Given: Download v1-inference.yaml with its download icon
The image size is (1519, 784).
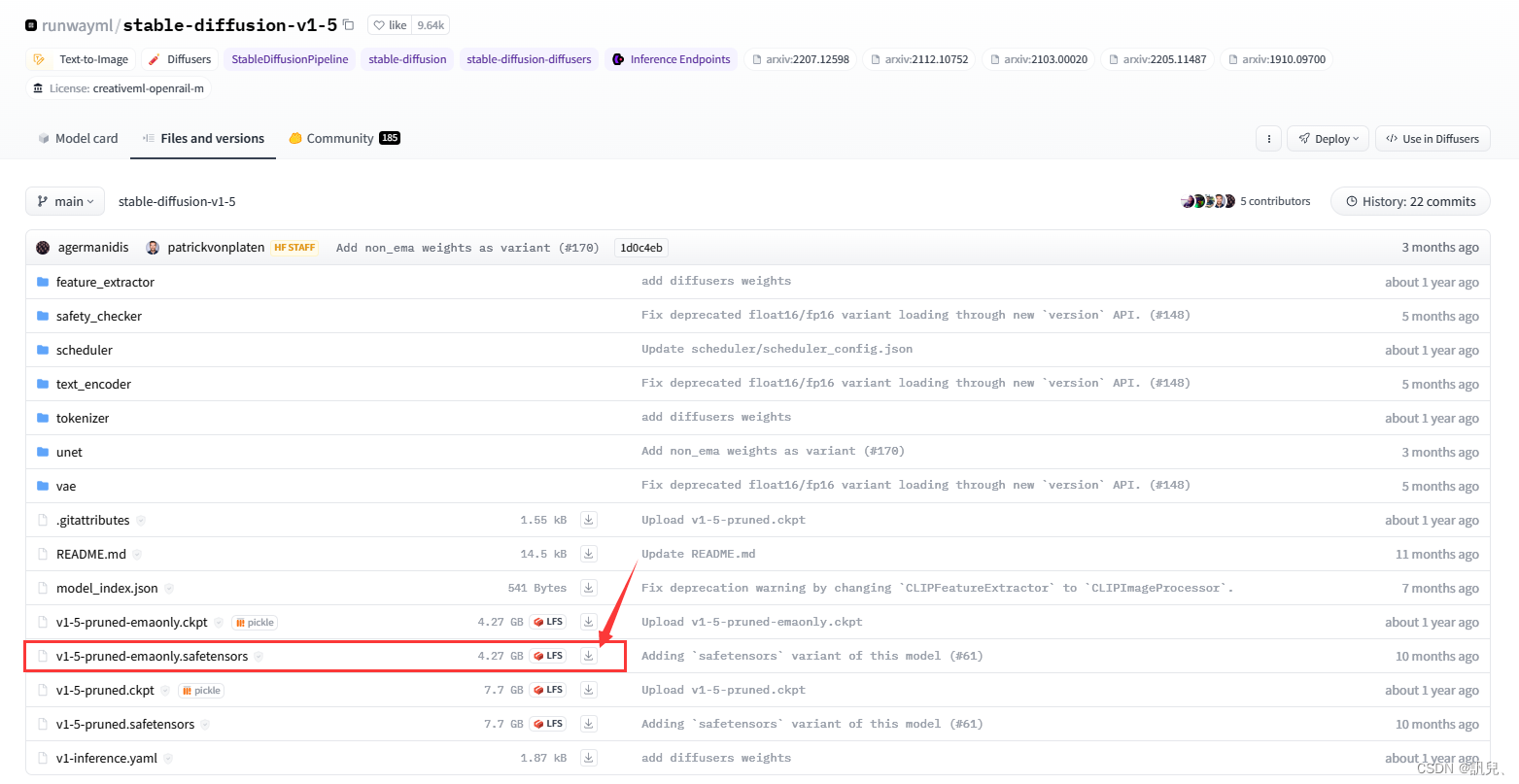Looking at the screenshot, I should tap(588, 758).
